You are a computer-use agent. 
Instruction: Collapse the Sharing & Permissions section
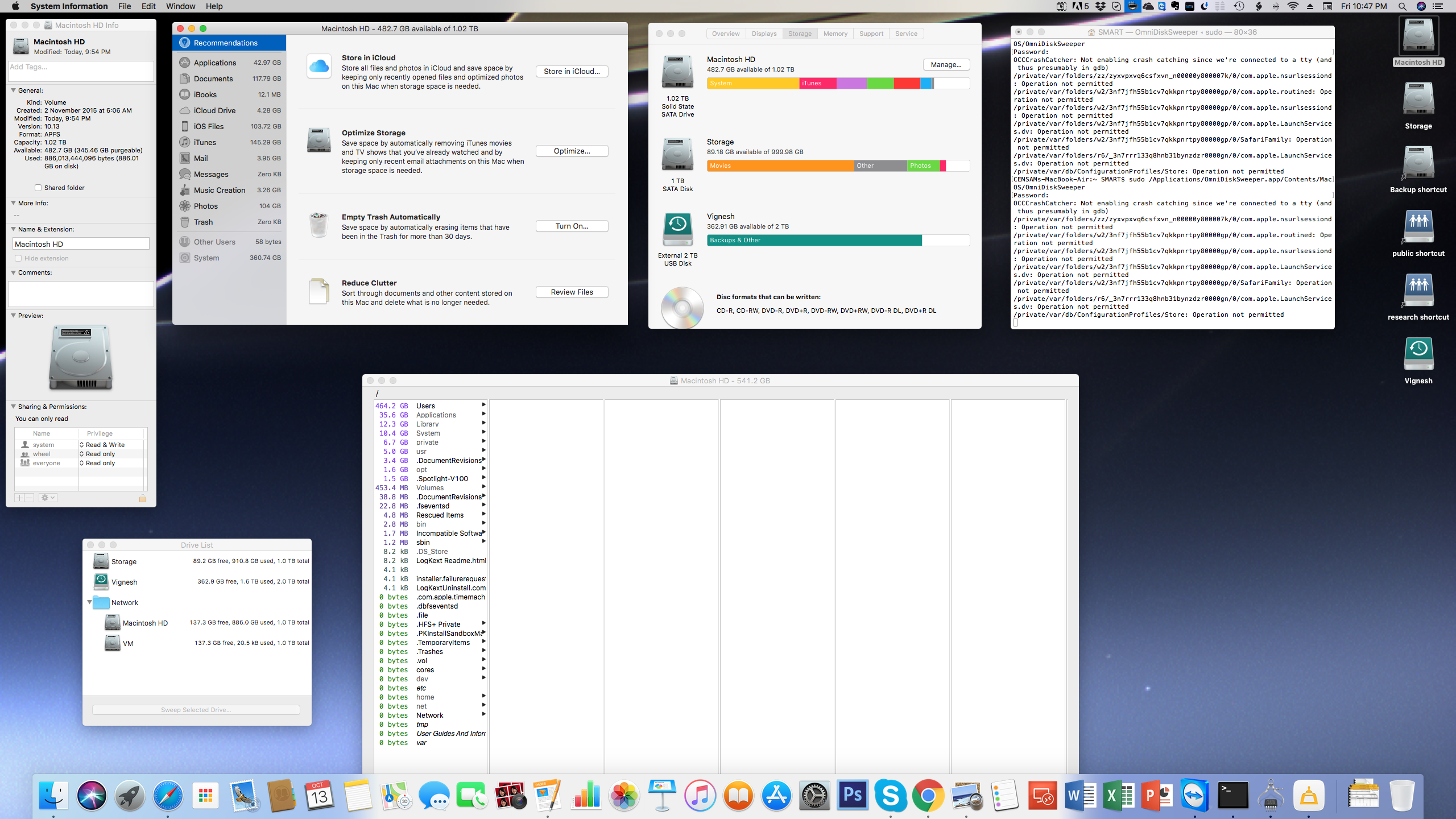[x=13, y=407]
